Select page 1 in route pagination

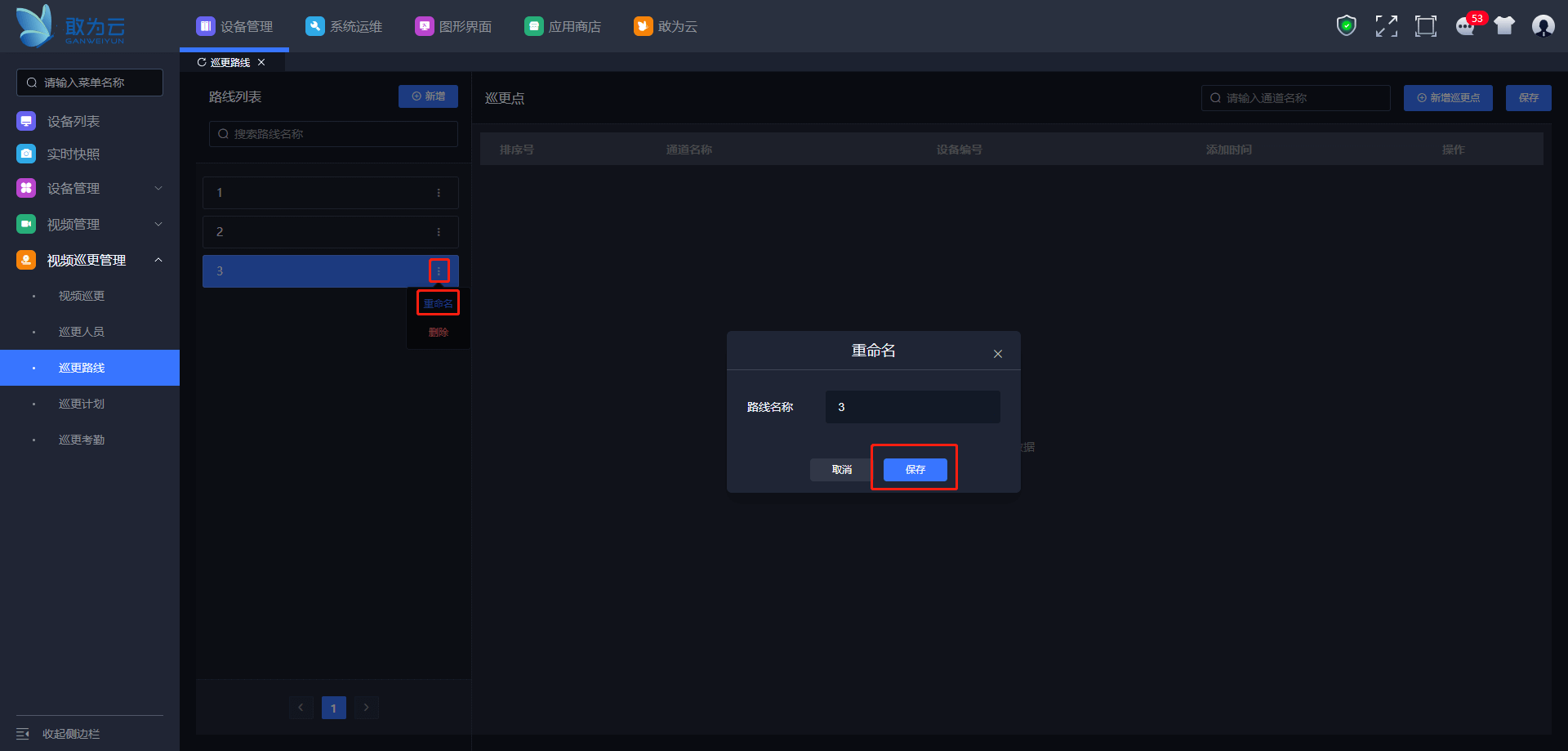[x=333, y=708]
